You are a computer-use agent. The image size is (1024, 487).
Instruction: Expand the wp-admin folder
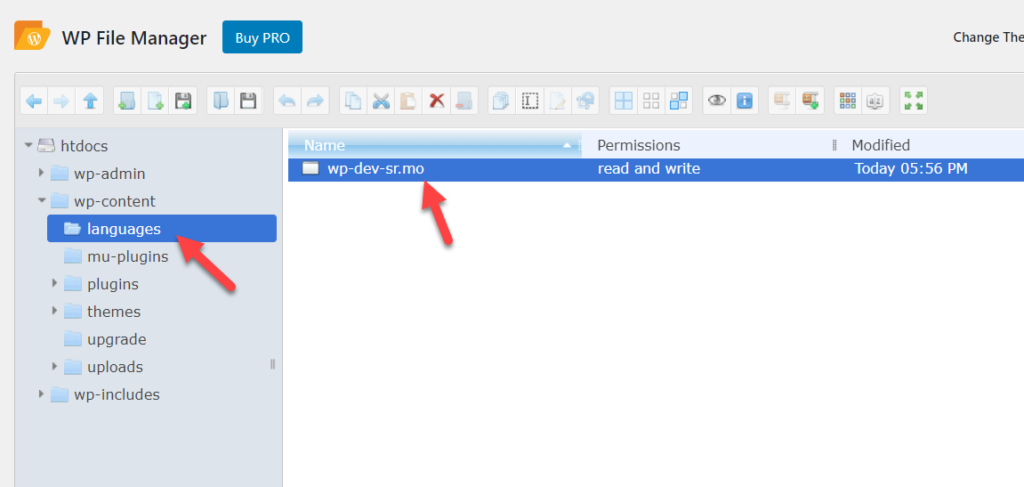tap(41, 173)
